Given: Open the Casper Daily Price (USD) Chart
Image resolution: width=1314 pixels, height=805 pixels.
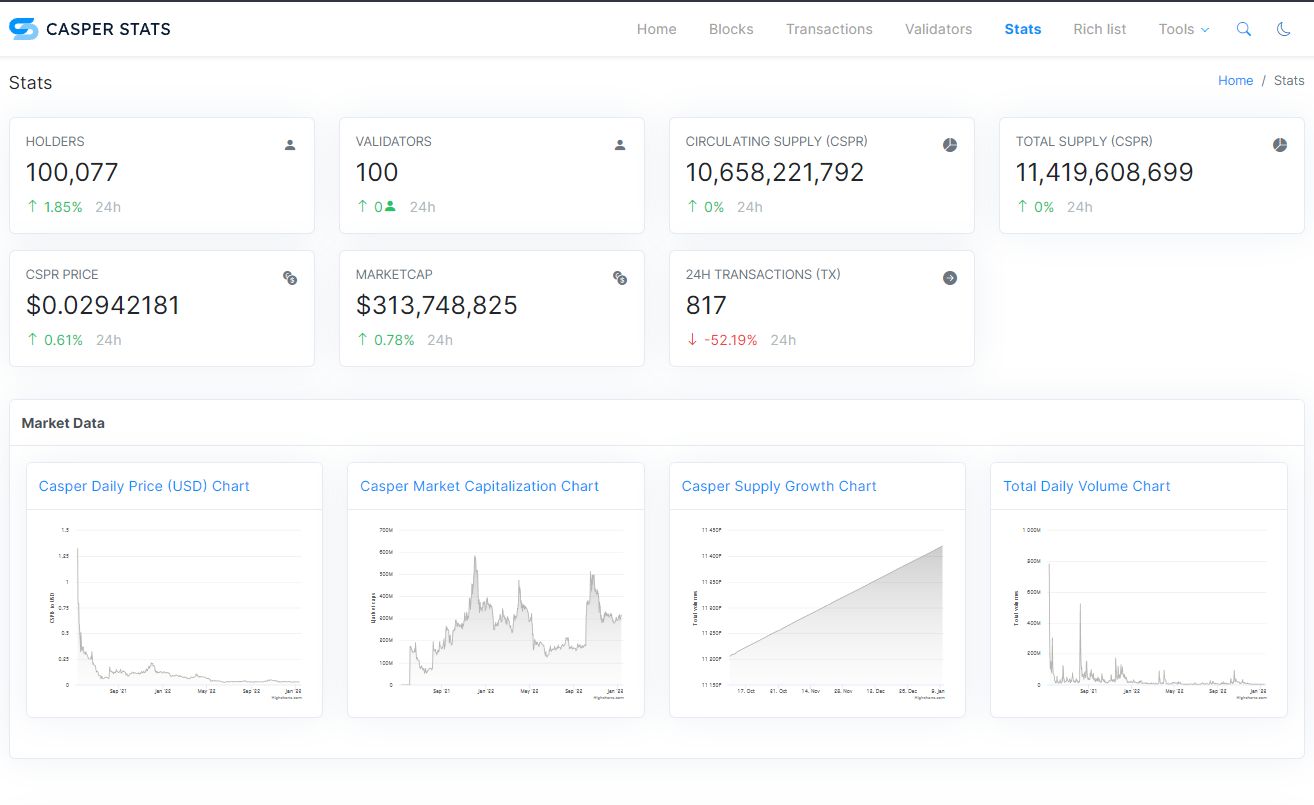Looking at the screenshot, I should tap(143, 486).
